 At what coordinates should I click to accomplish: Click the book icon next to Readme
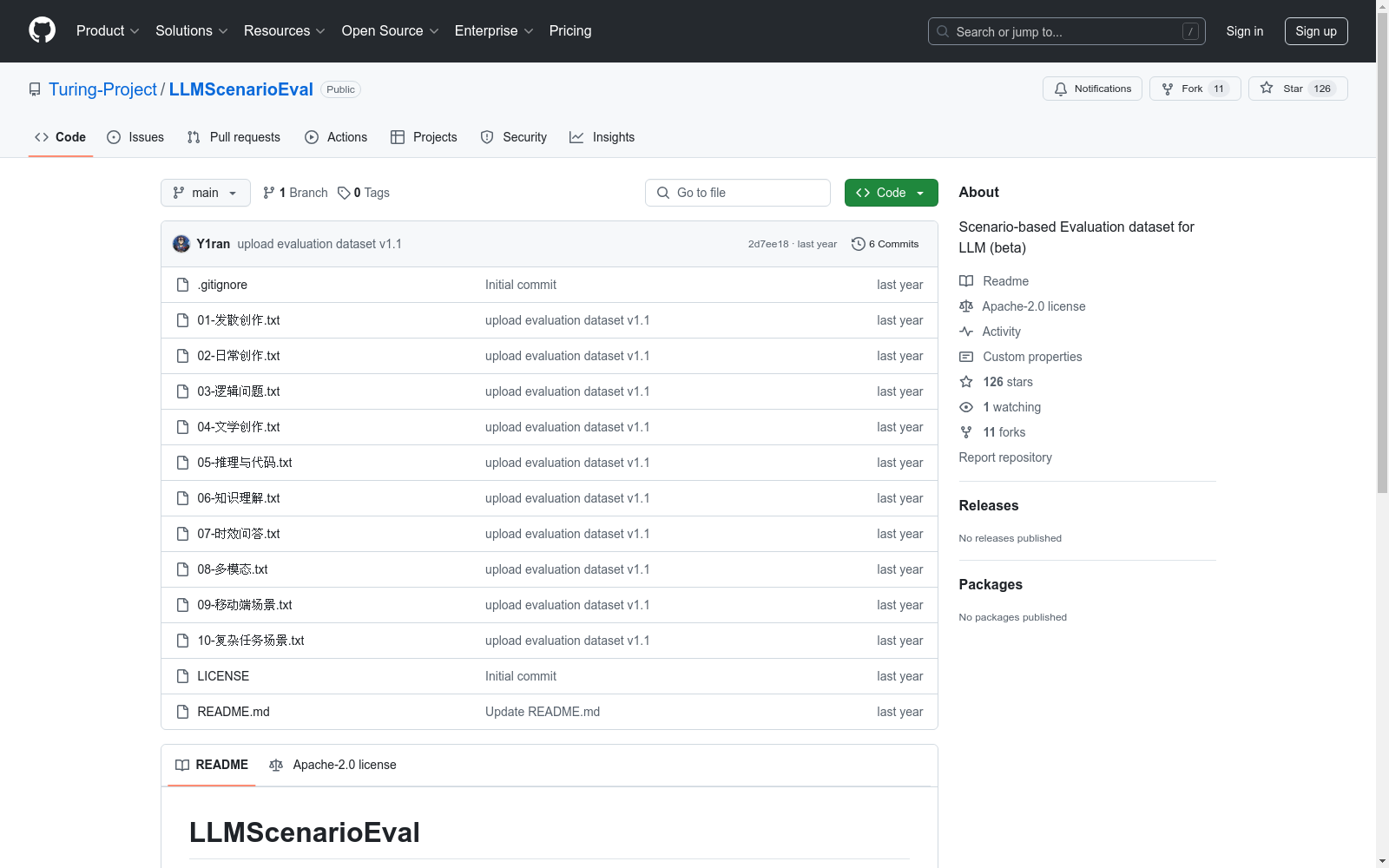coord(966,281)
